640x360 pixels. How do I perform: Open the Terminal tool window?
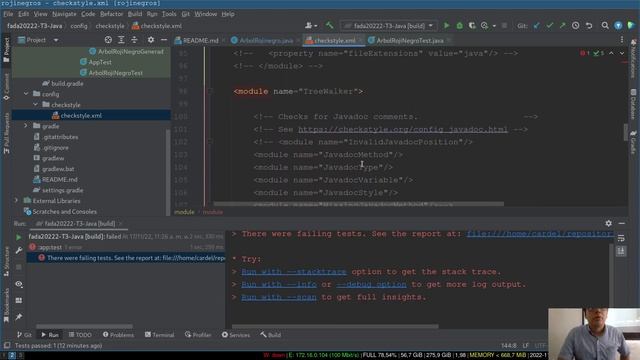159,335
